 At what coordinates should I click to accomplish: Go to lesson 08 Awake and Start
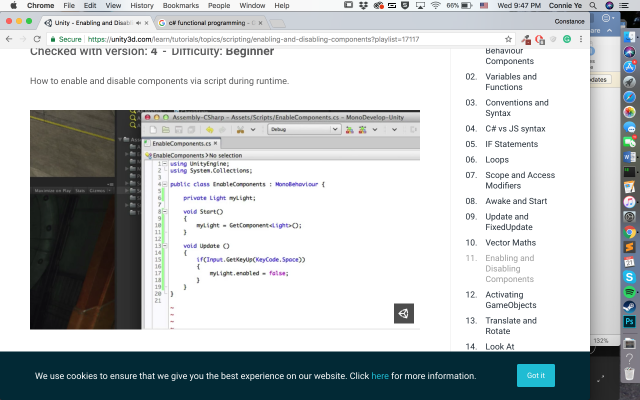(516, 201)
